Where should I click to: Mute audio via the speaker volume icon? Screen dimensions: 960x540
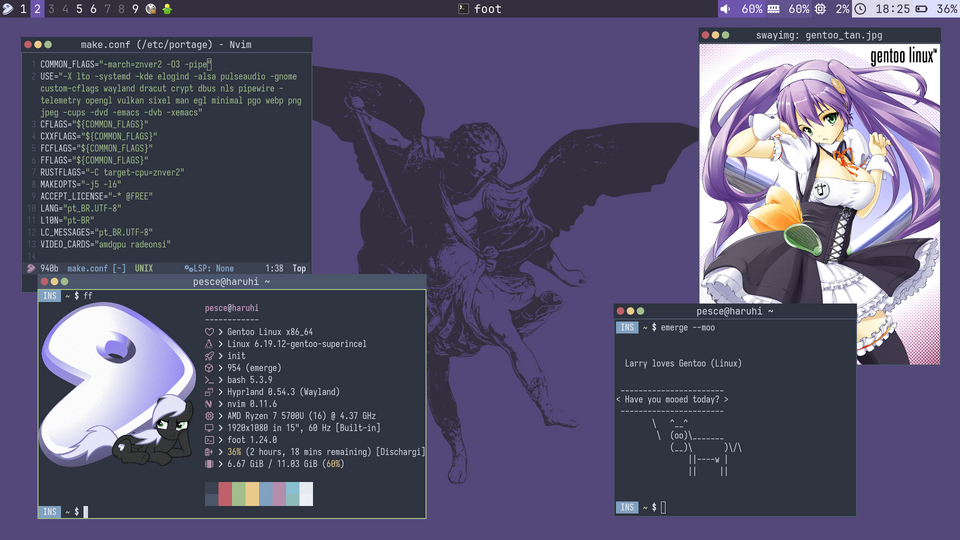click(x=727, y=9)
